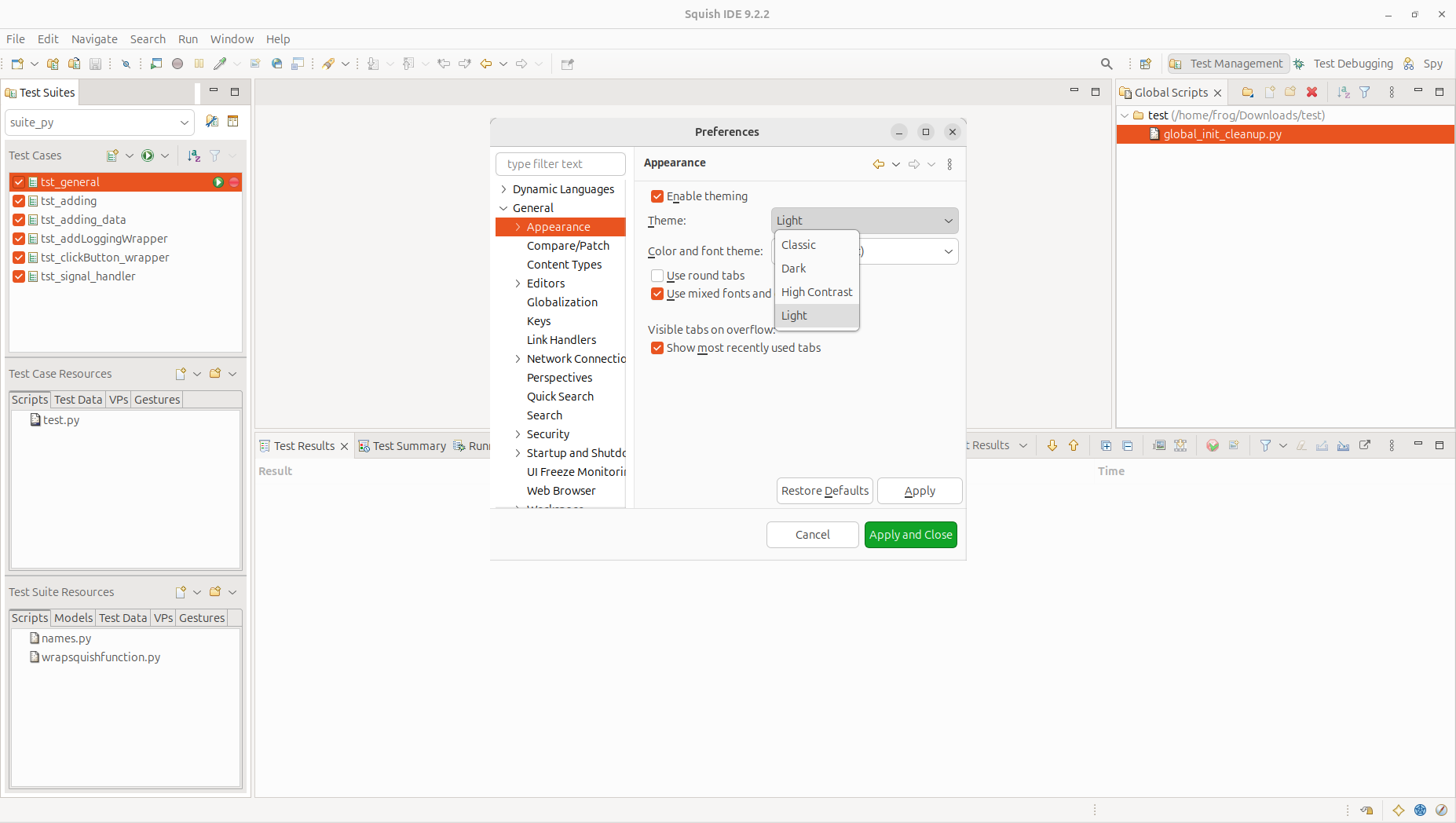Click the red stop icon on tst_general
This screenshot has height=823, width=1456.
point(234,182)
